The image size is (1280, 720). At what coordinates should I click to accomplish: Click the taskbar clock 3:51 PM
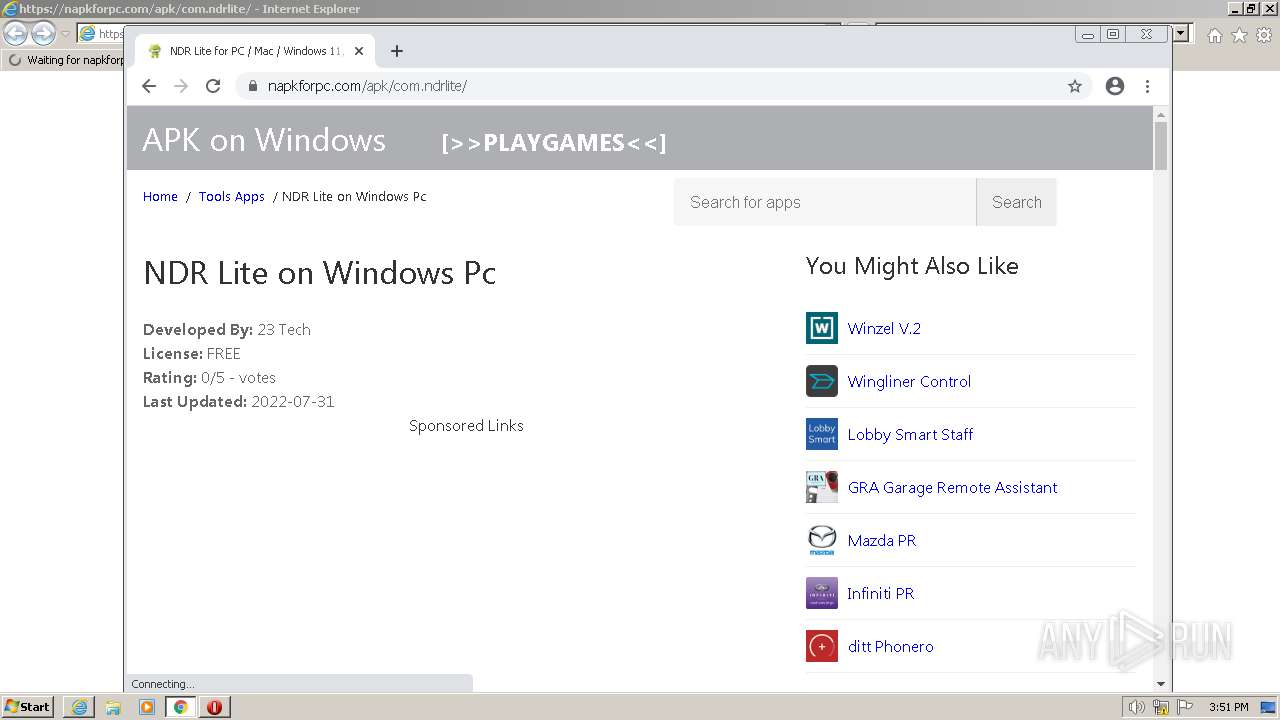tap(1228, 707)
